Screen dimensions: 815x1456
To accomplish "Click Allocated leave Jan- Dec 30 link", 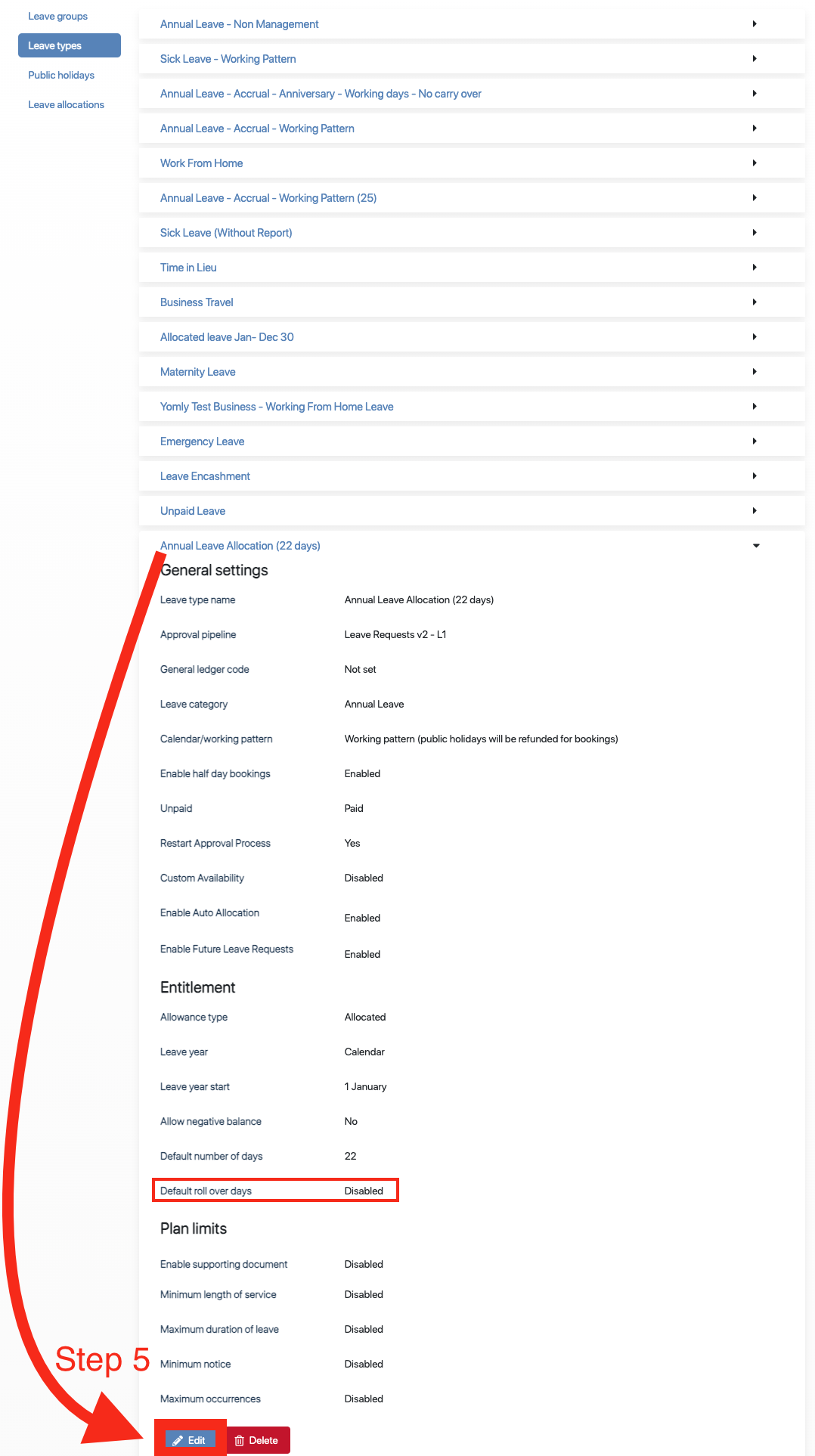I will tap(227, 337).
